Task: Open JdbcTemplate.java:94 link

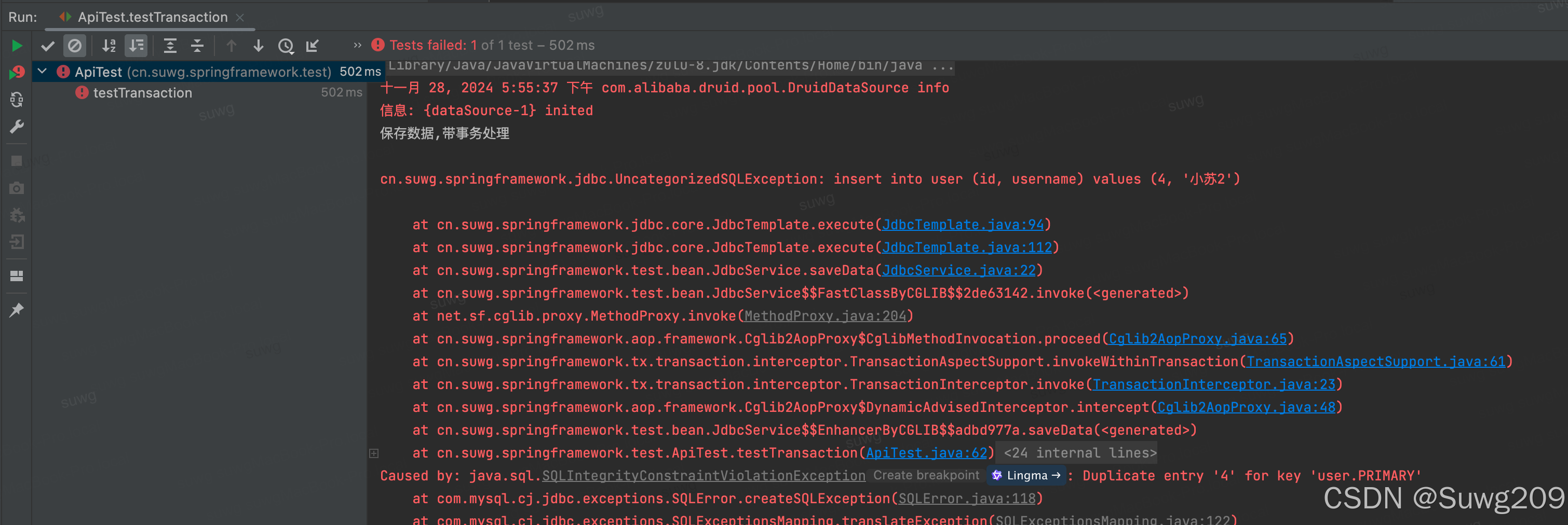Action: (x=963, y=225)
